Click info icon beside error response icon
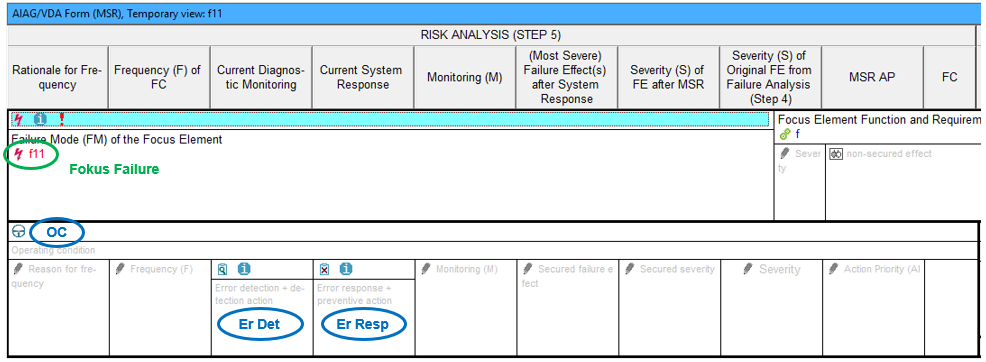The image size is (986, 362). coord(346,269)
